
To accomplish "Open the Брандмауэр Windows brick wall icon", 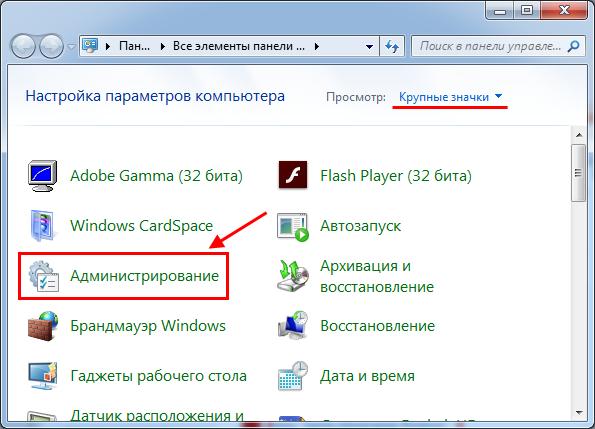I will 42,326.
